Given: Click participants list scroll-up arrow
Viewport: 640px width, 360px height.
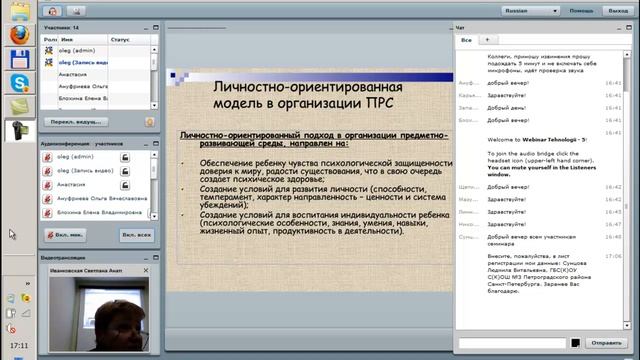Looking at the screenshot, I should [x=154, y=49].
